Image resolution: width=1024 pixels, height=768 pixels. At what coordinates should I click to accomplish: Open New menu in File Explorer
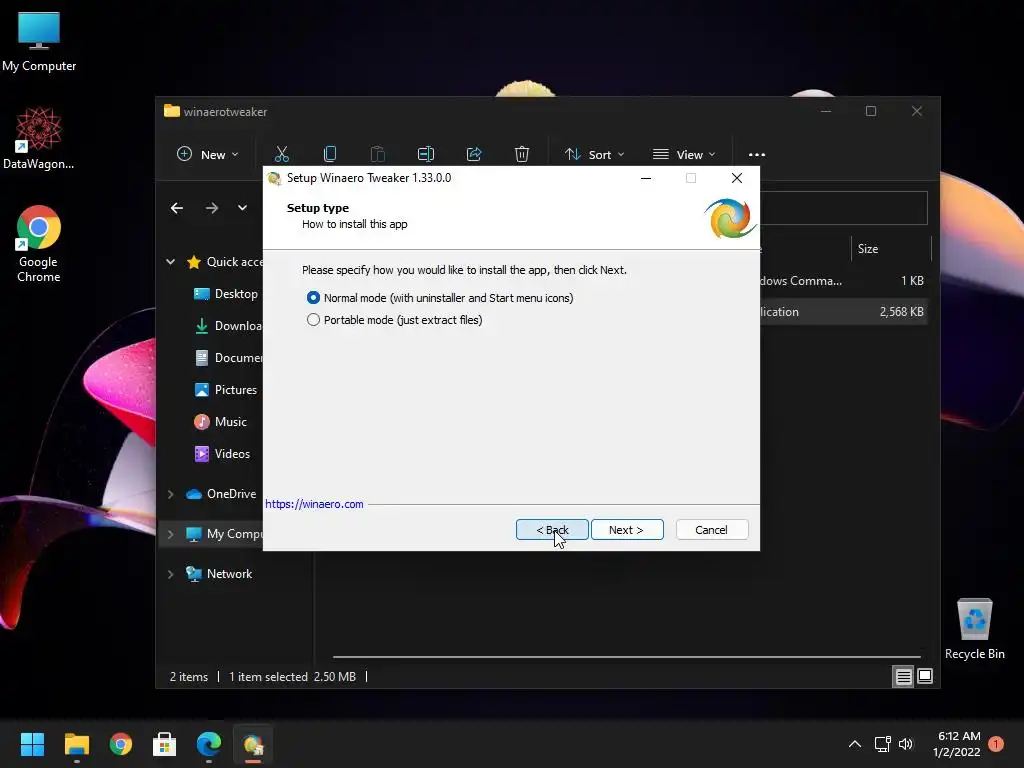coord(208,155)
